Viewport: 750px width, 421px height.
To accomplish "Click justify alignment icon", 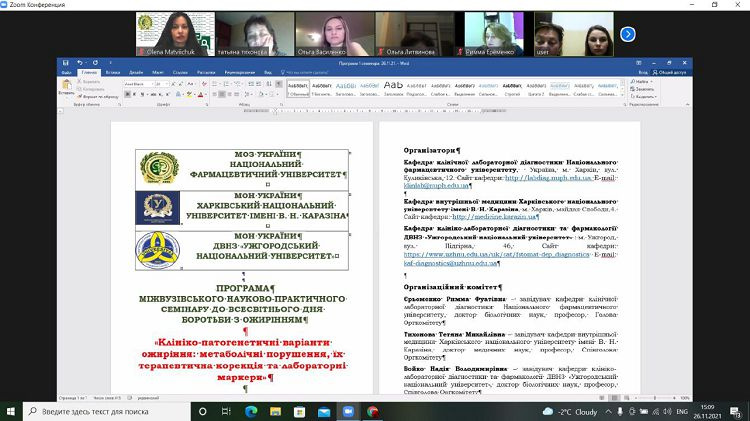I will tap(237, 94).
